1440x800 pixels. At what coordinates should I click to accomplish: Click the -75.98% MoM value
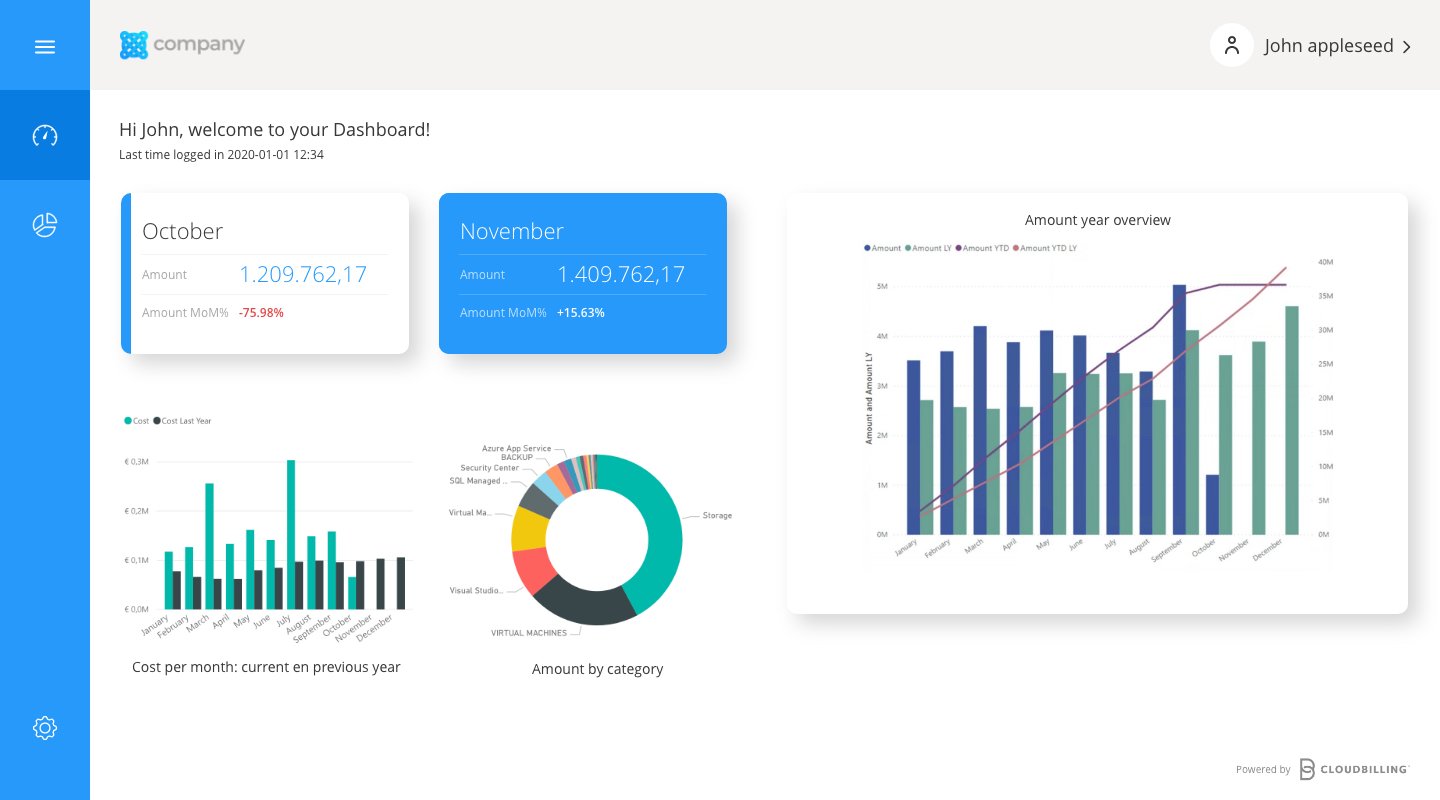[261, 312]
